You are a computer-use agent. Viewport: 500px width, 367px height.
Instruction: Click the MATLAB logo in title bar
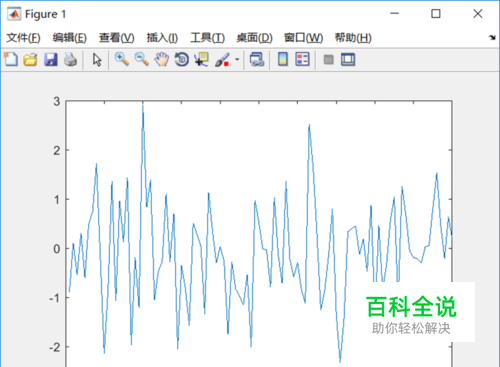(x=14, y=14)
